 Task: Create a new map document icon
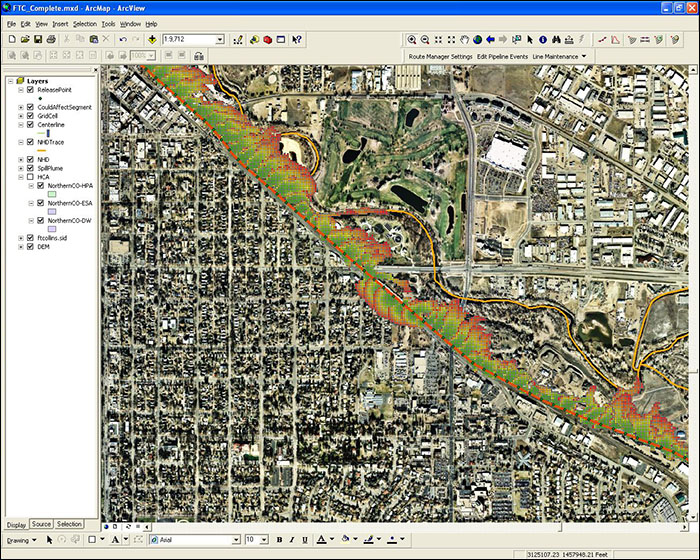[x=12, y=40]
